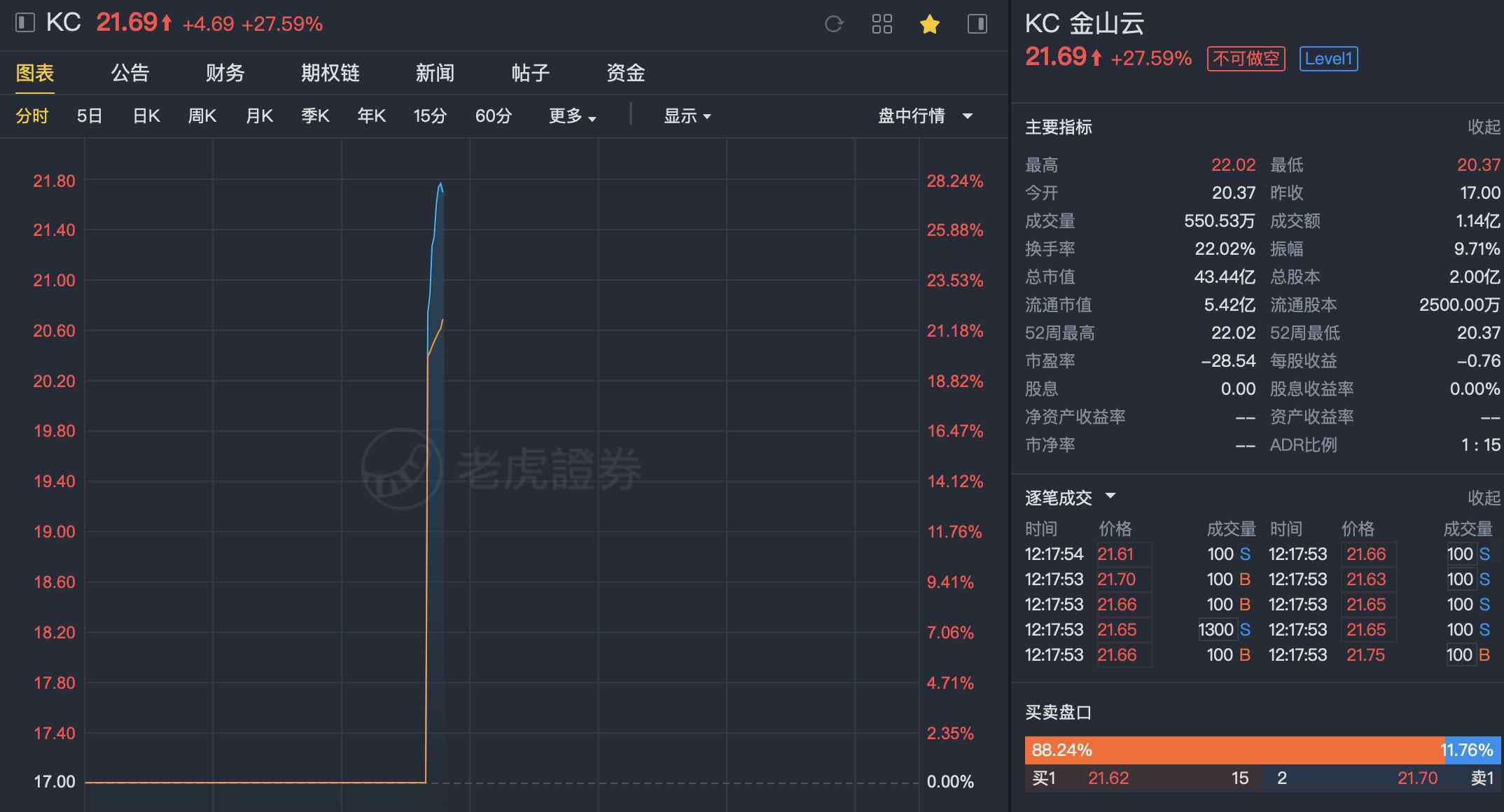Open the 期权链 tab
This screenshot has height=812, width=1504.
tap(330, 73)
